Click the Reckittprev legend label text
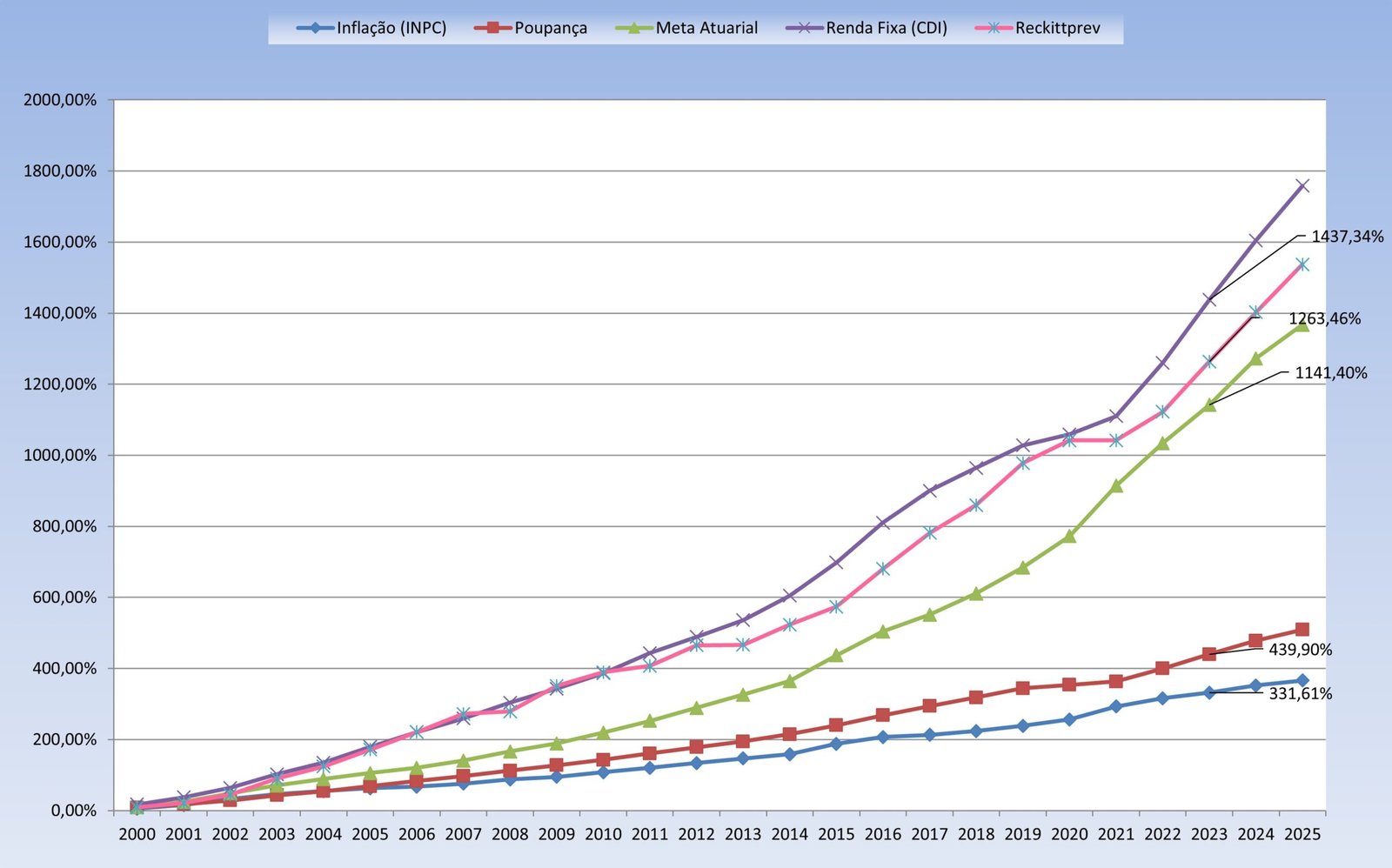Image resolution: width=1392 pixels, height=868 pixels. pyautogui.click(x=1057, y=28)
